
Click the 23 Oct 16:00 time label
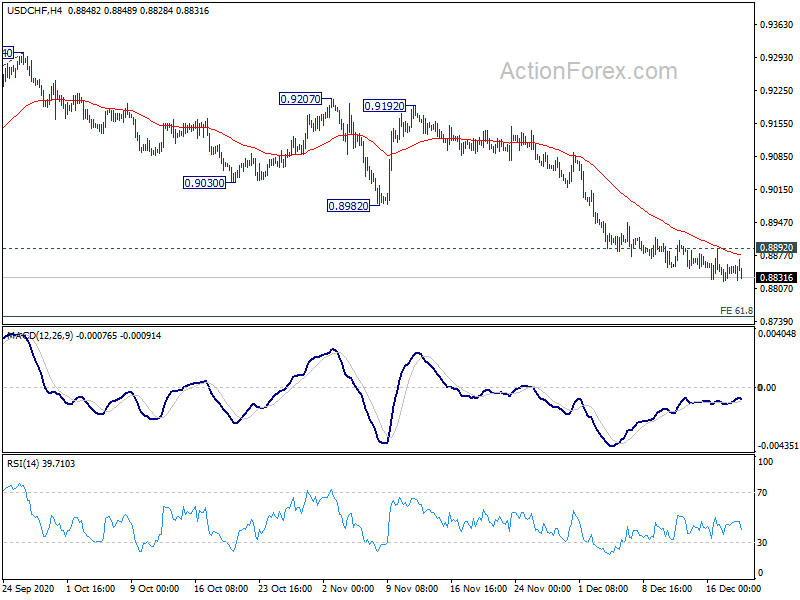click(x=285, y=588)
